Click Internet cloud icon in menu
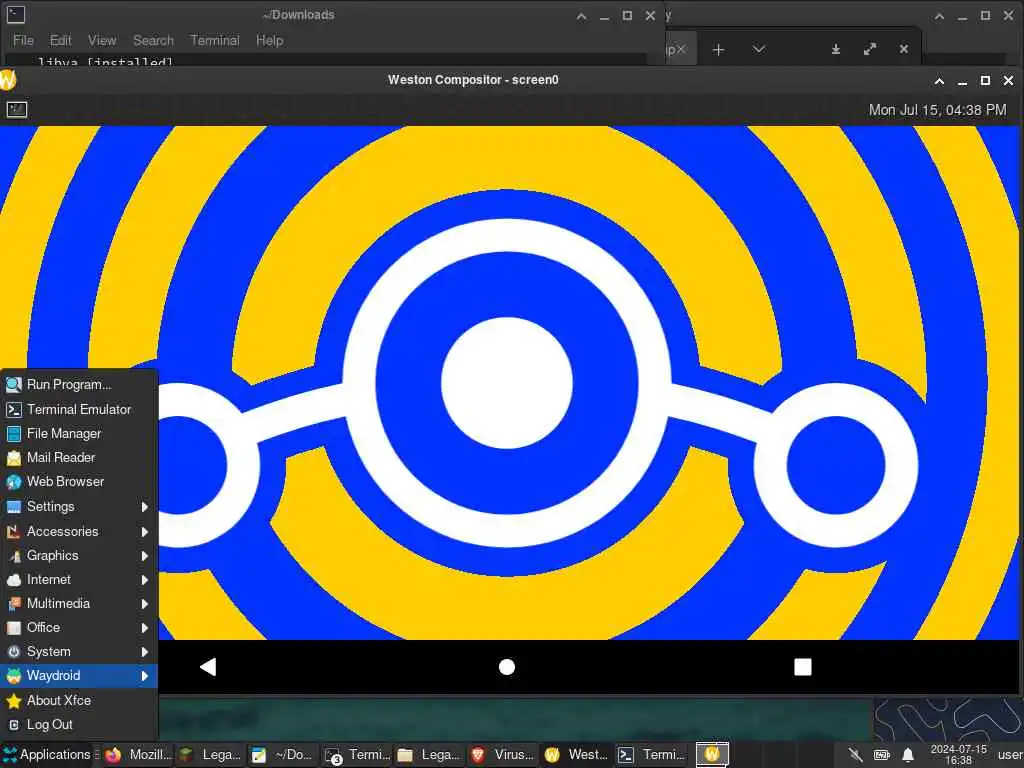 [14, 580]
